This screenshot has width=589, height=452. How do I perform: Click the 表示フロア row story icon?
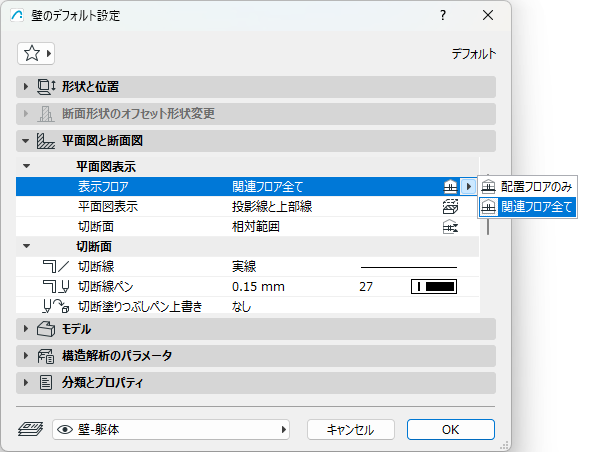click(450, 186)
